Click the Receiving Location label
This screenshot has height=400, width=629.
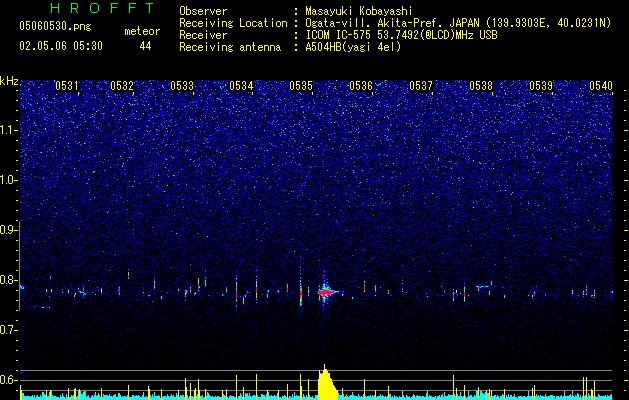tap(233, 23)
